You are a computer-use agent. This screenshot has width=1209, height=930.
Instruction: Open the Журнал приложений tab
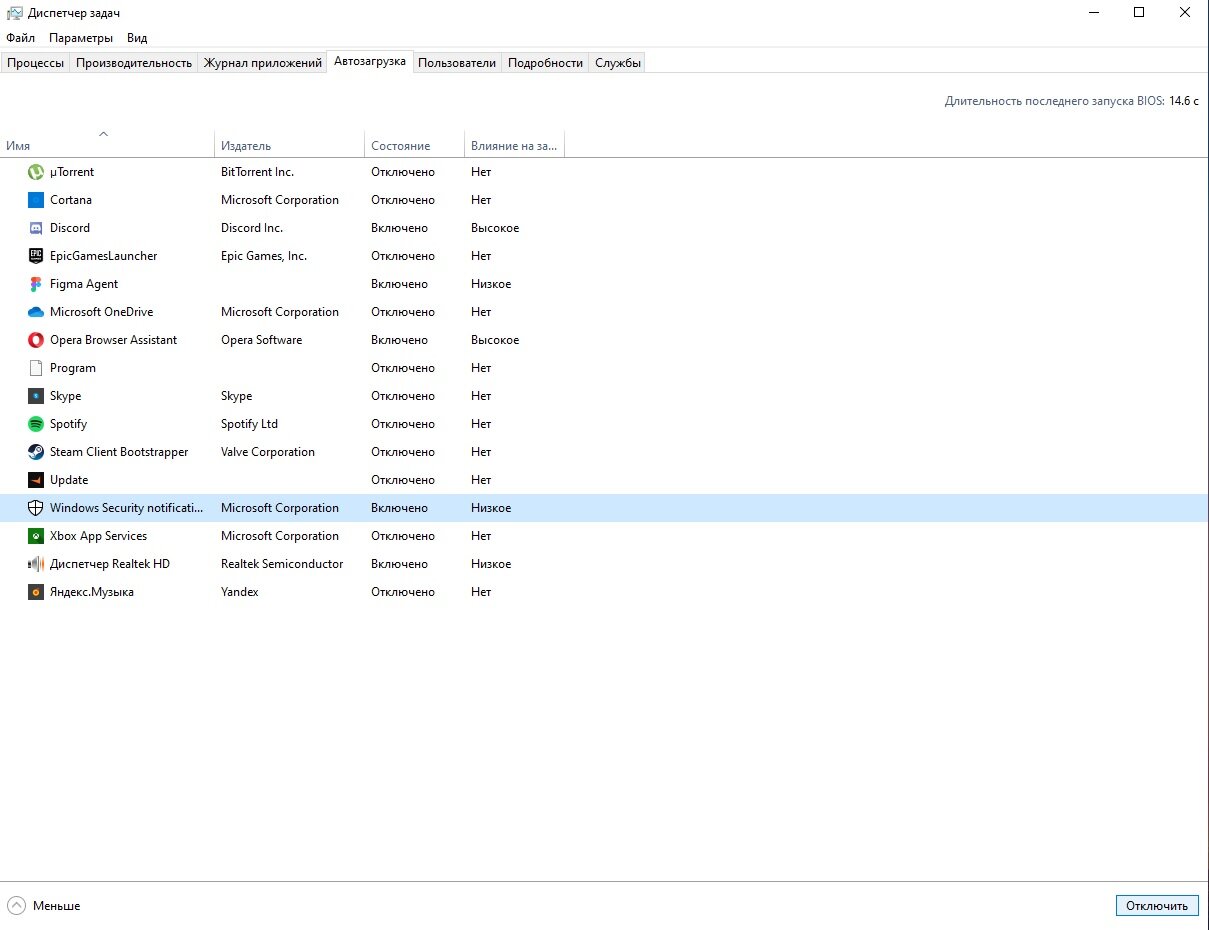pyautogui.click(x=262, y=63)
